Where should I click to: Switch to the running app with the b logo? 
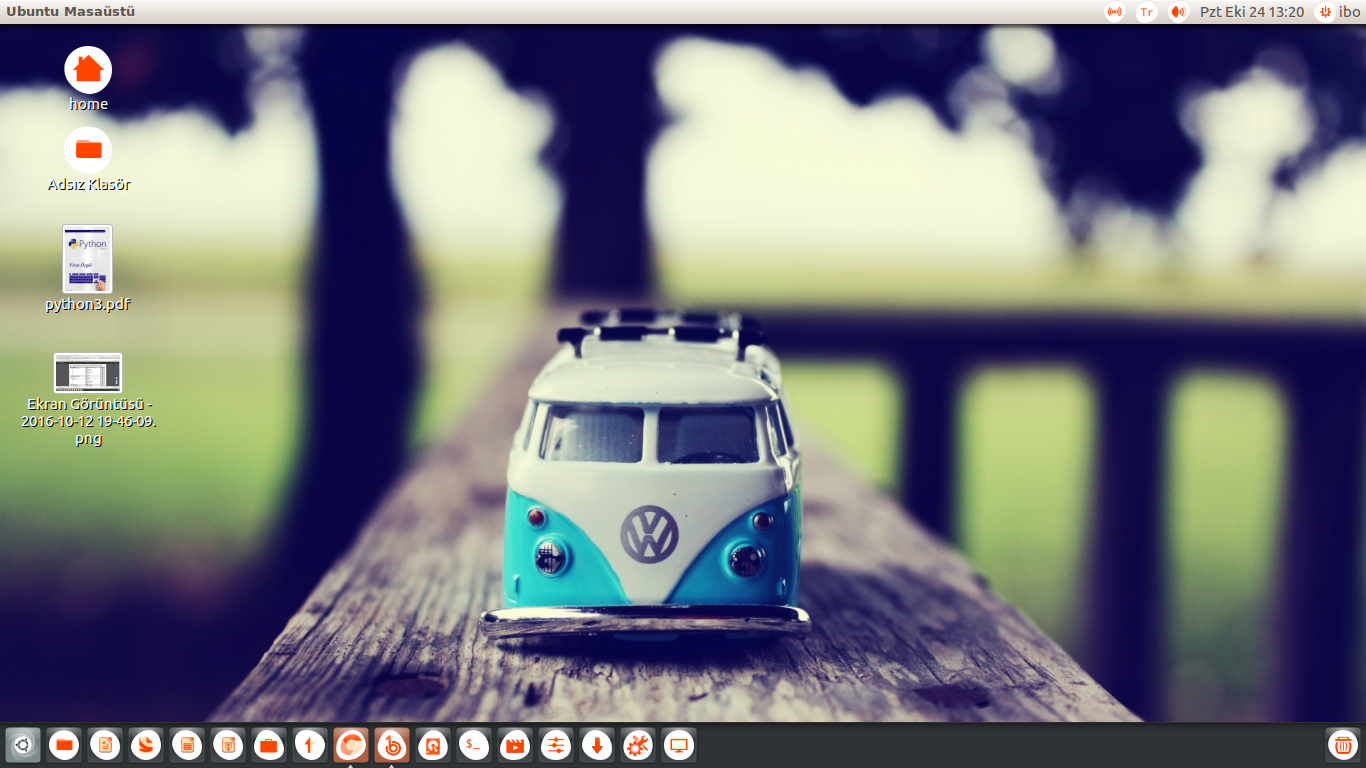[392, 745]
